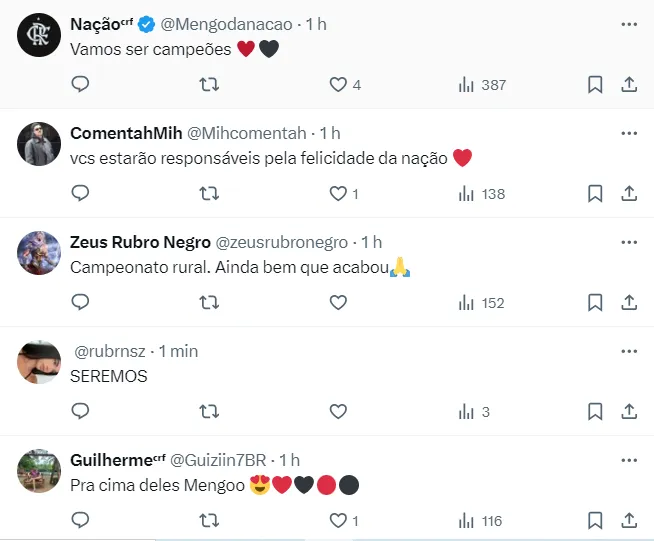
Task: Repost the ComentahMih tweet
Action: click(x=210, y=193)
